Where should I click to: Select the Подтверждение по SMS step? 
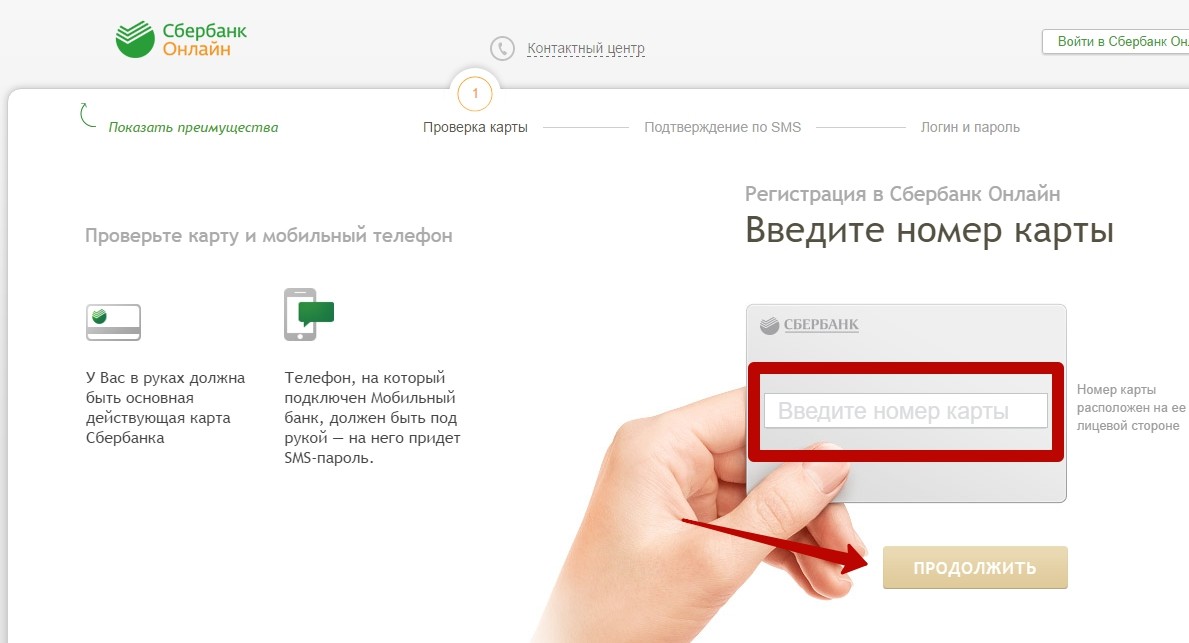click(x=723, y=127)
